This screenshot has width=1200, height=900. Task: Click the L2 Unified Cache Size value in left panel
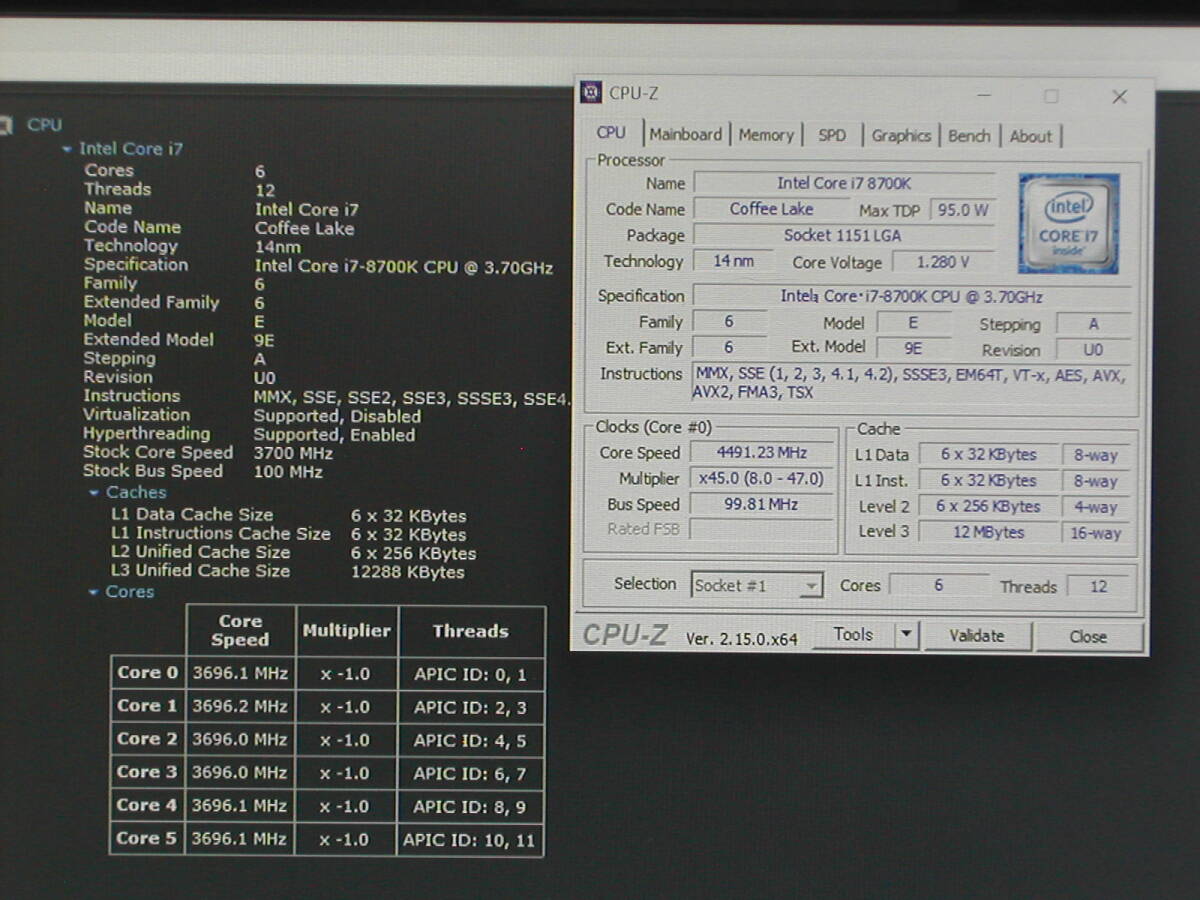coord(413,553)
